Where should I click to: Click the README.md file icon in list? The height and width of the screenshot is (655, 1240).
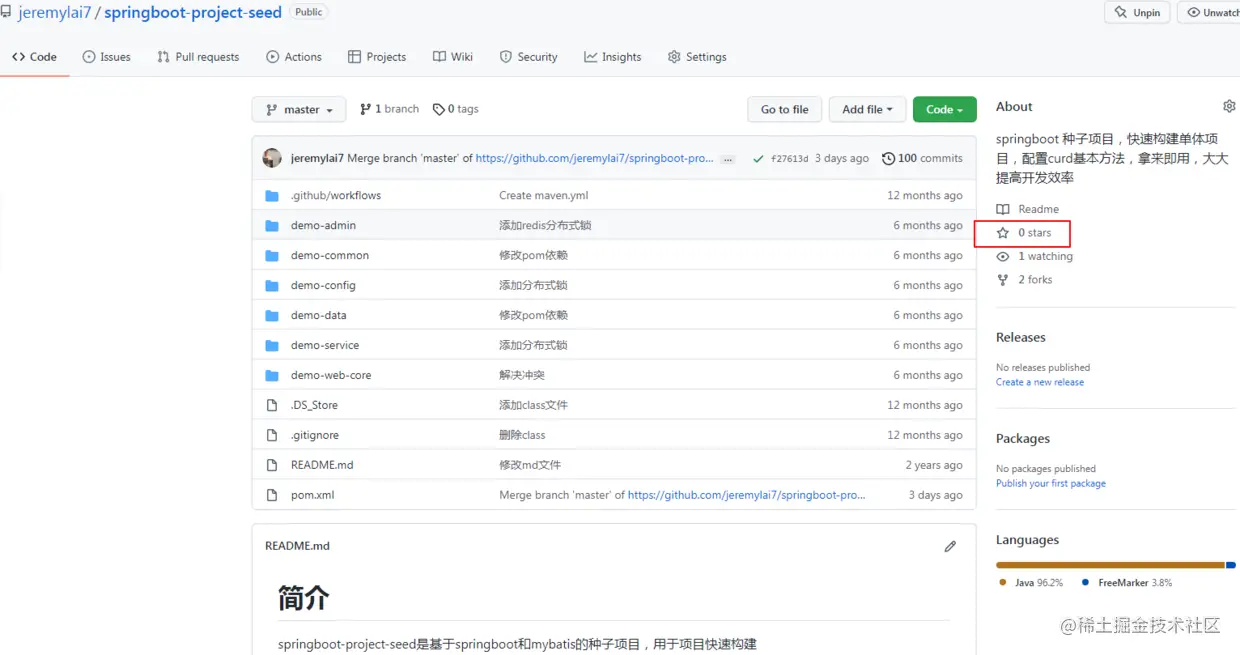point(272,465)
